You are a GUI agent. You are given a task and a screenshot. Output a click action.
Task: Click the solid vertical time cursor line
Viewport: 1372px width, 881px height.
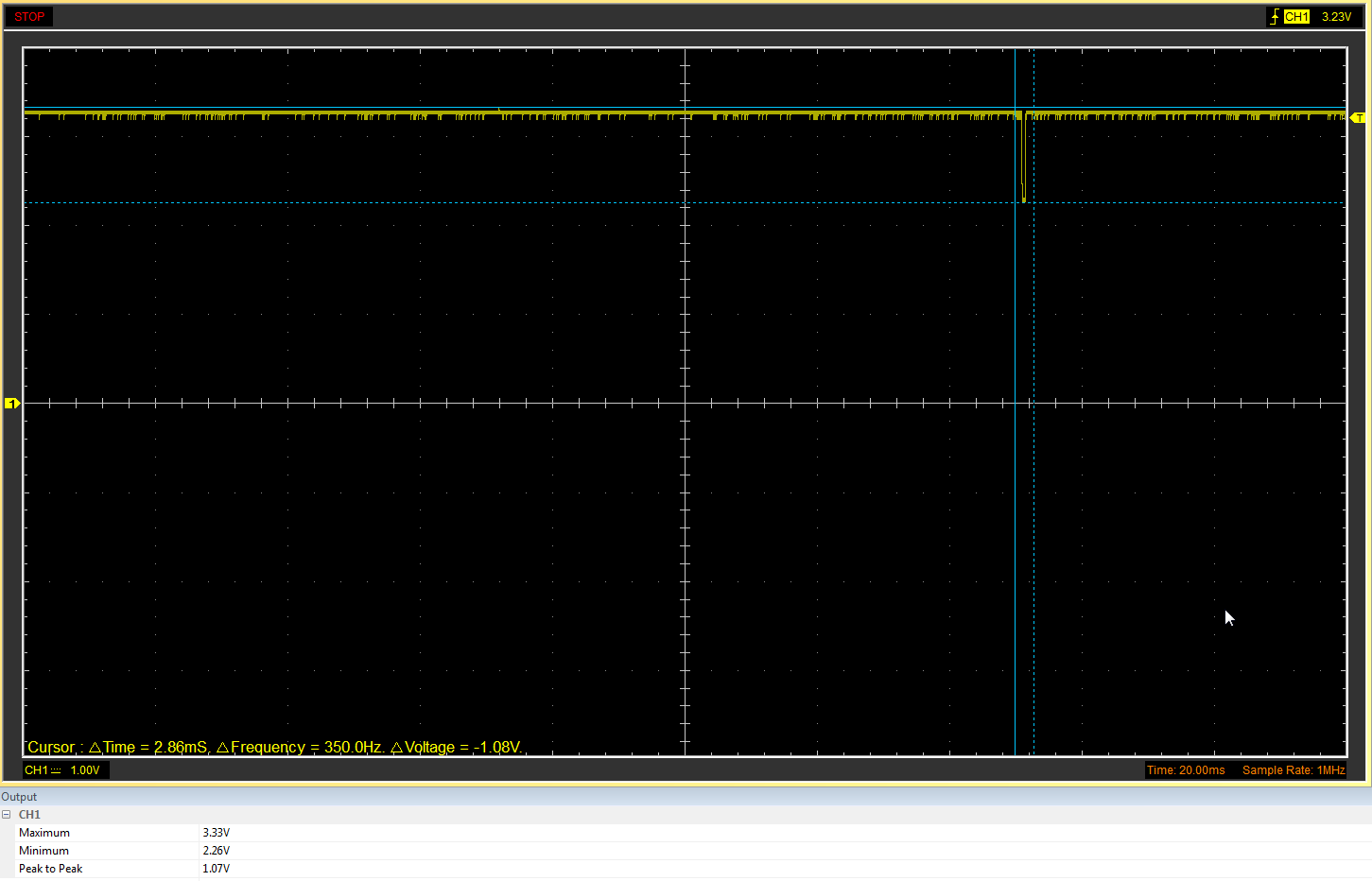1015,473
